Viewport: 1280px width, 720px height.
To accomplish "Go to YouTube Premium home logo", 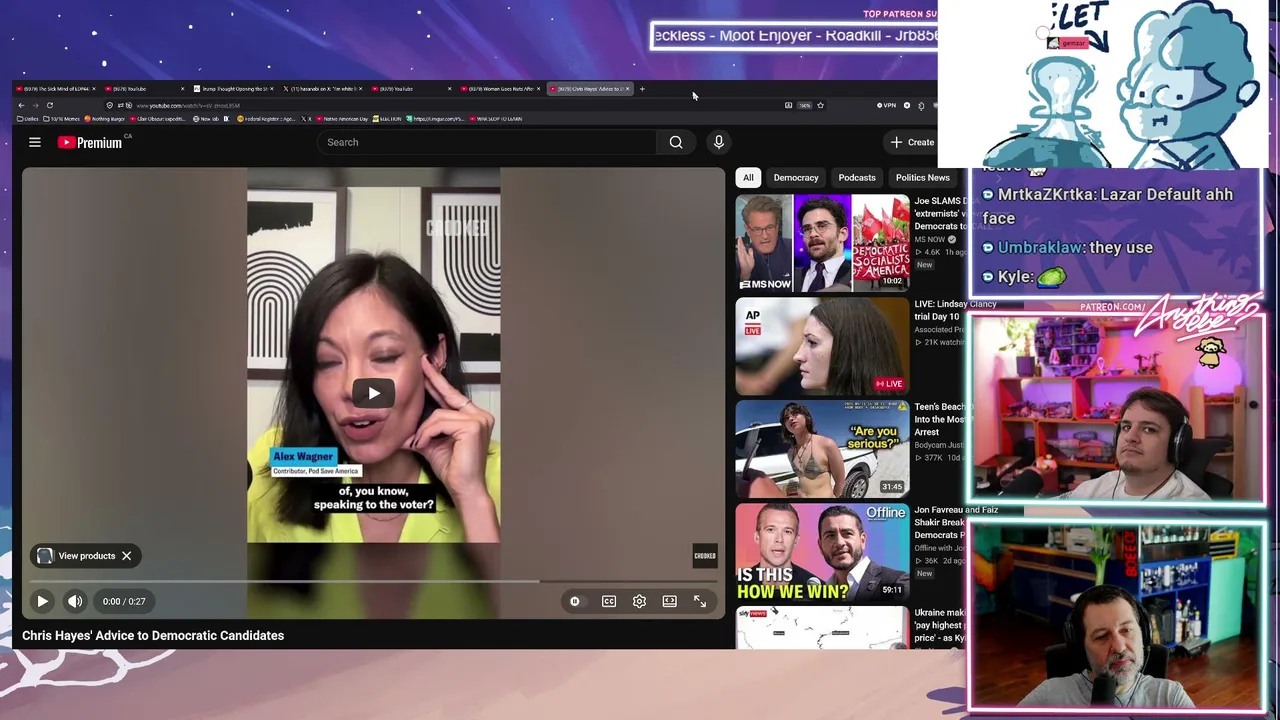I will click(89, 142).
